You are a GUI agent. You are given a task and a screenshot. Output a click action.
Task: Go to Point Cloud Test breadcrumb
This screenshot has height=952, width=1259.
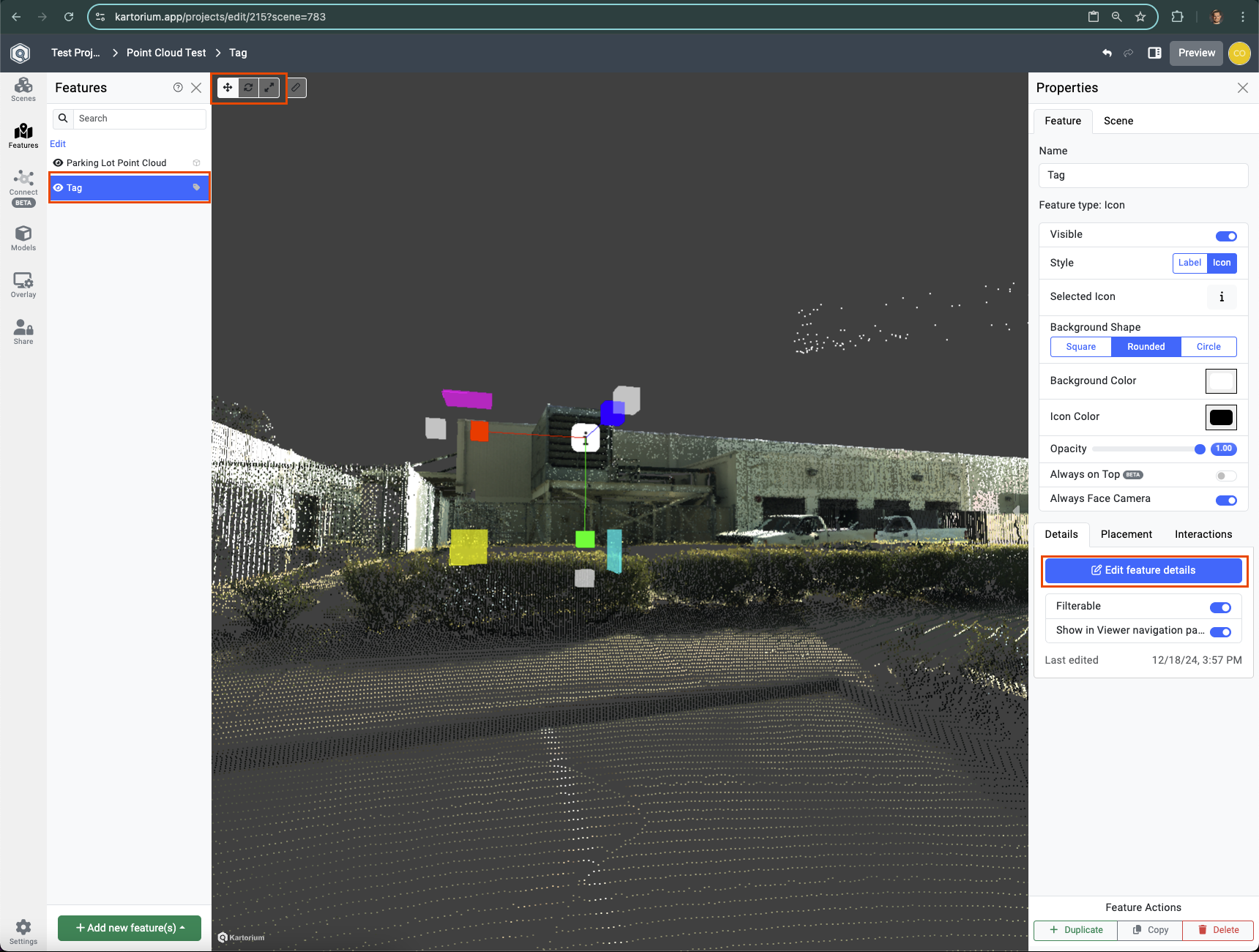point(166,53)
